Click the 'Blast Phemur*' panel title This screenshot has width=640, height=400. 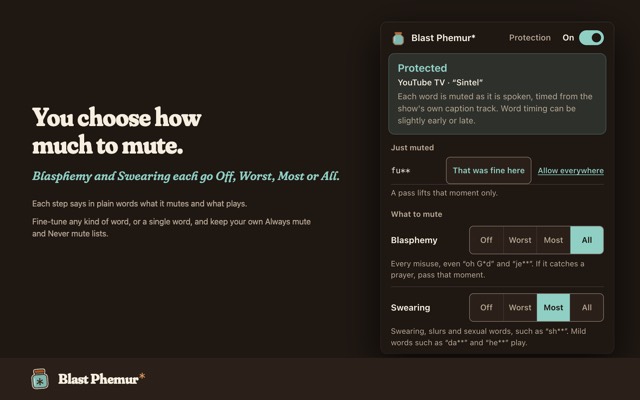443,38
